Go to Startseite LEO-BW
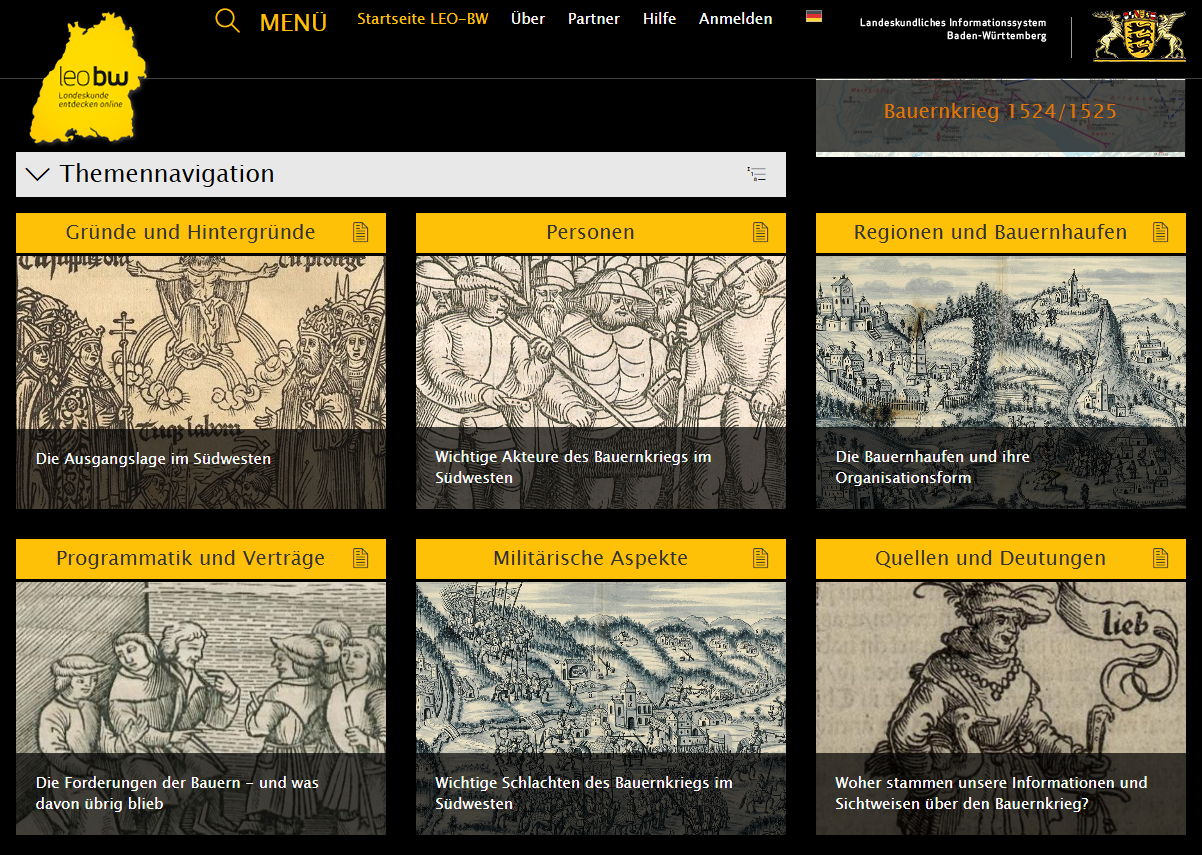The width and height of the screenshot is (1202, 855). pyautogui.click(x=423, y=19)
